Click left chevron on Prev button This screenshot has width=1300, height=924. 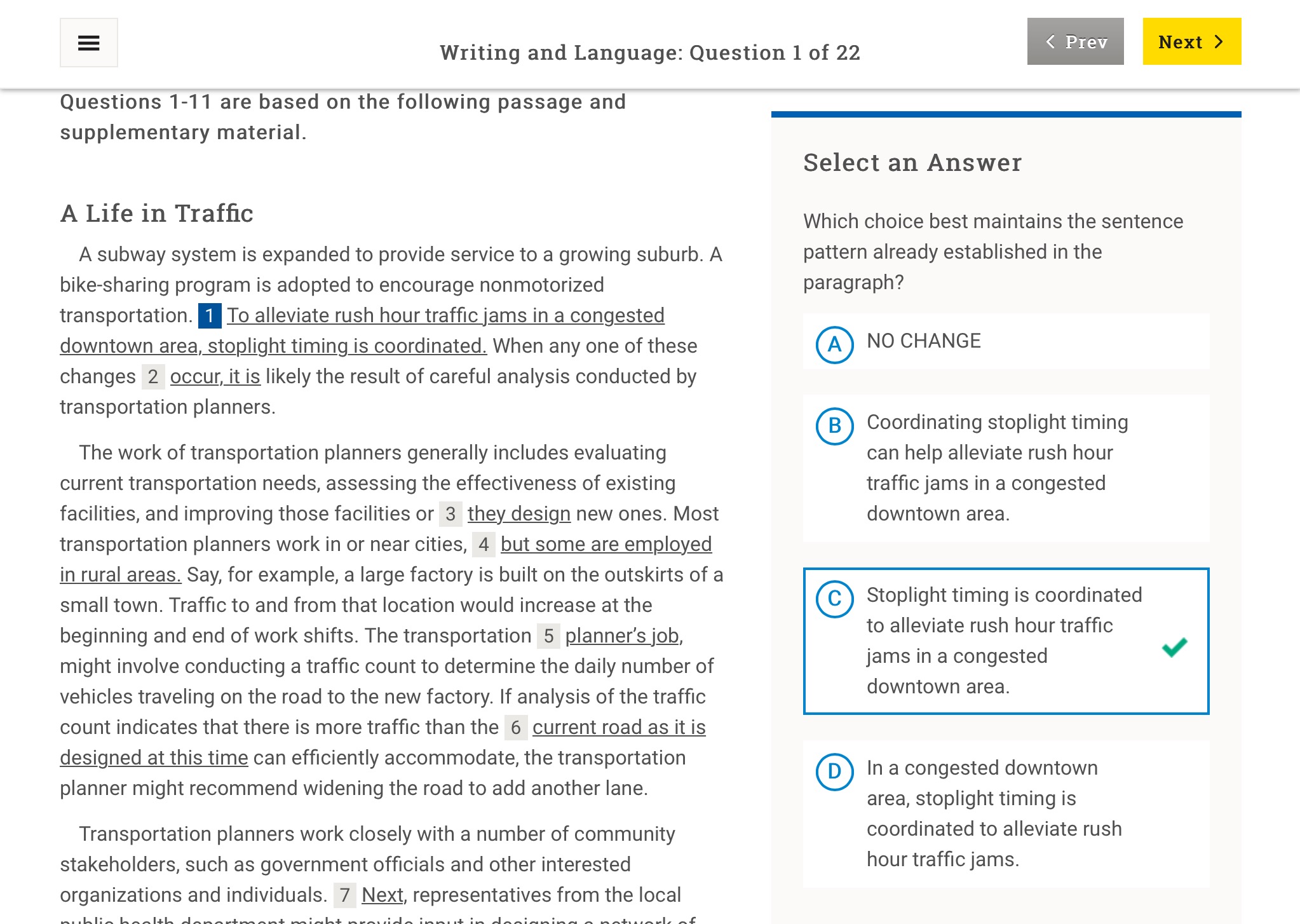pyautogui.click(x=1051, y=42)
